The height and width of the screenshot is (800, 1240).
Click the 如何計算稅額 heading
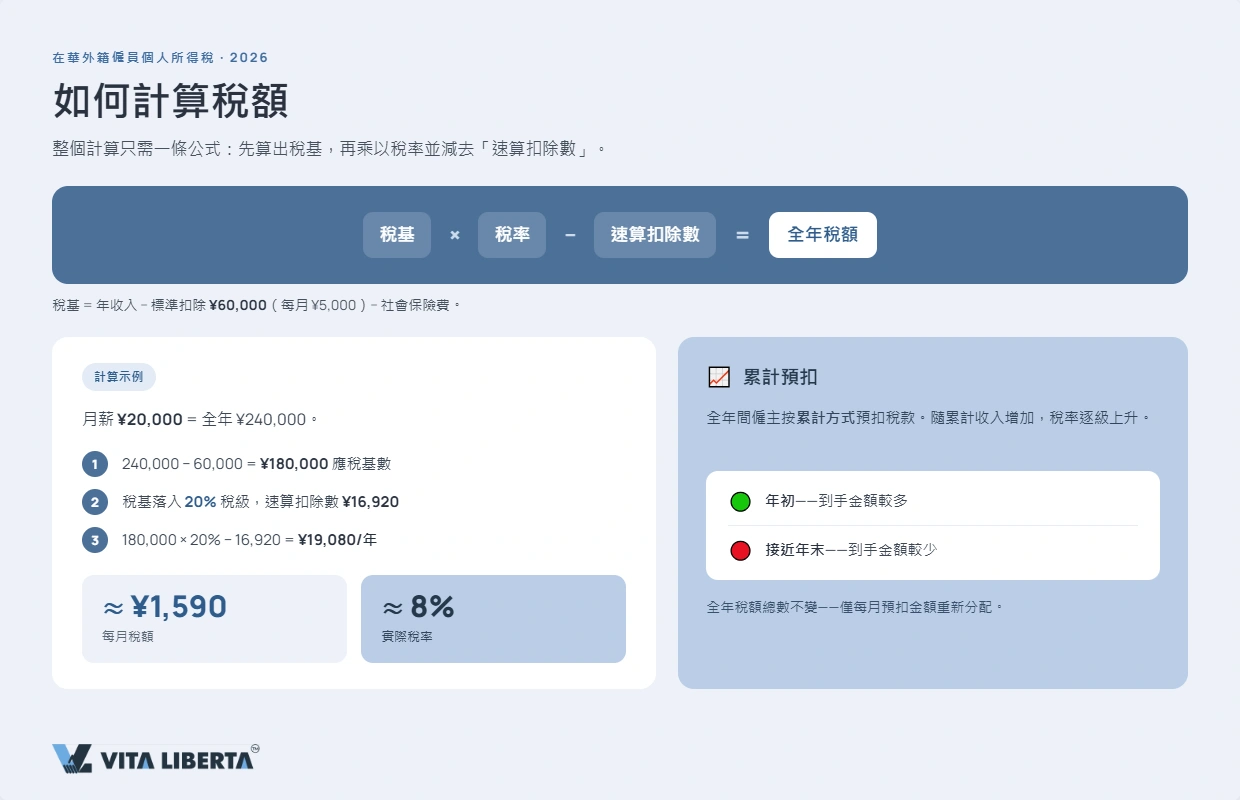point(170,102)
